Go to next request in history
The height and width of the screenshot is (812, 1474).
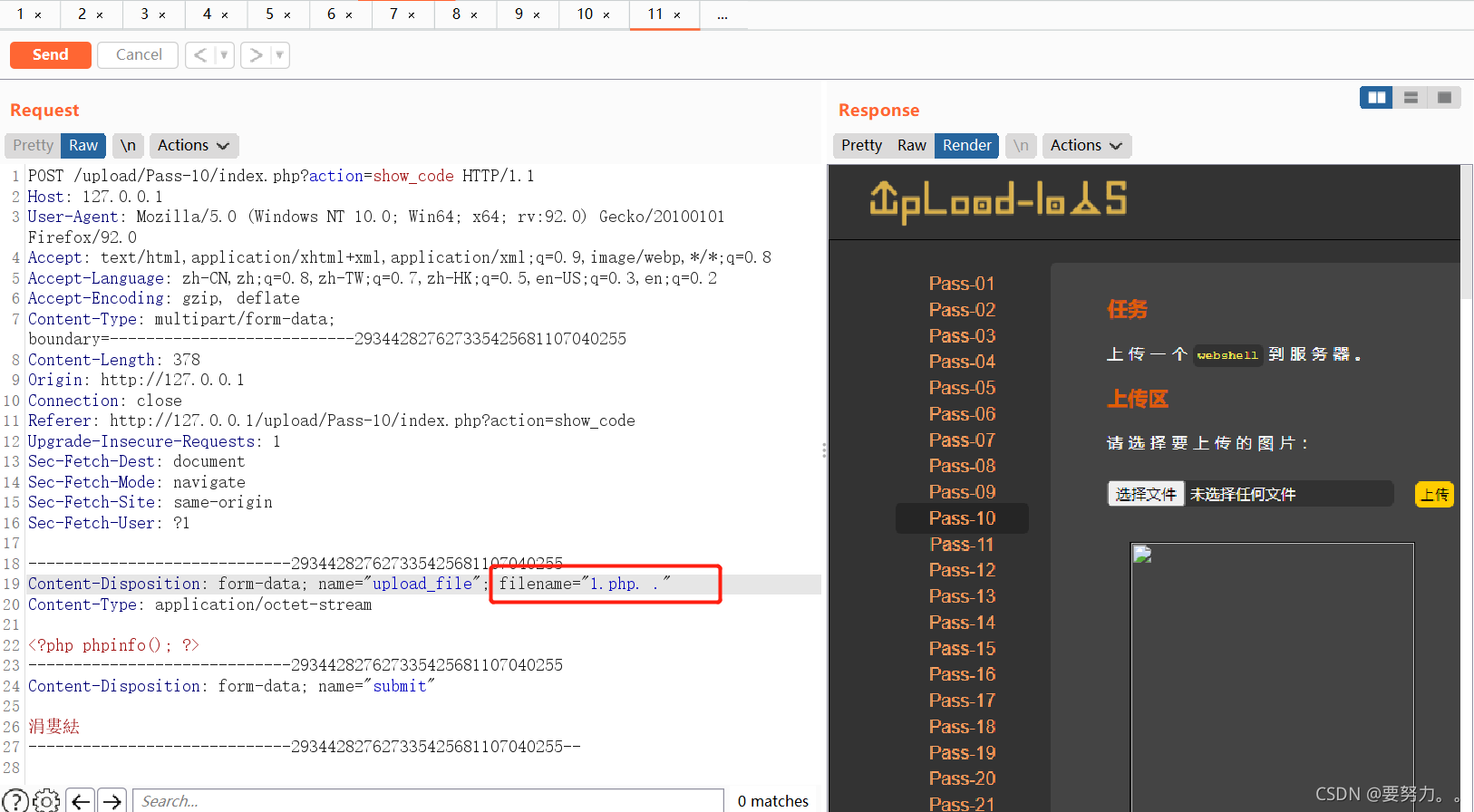(x=256, y=54)
